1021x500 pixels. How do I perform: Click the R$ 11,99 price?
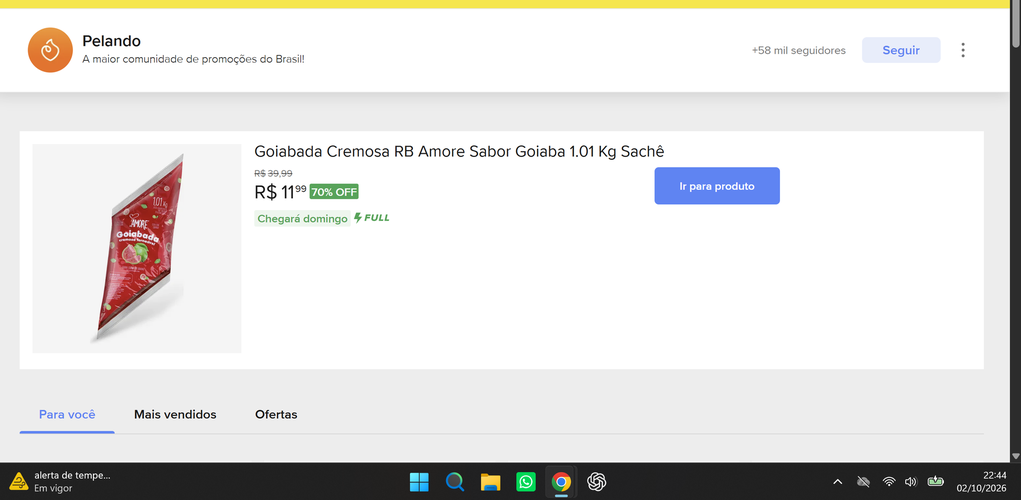(x=280, y=192)
